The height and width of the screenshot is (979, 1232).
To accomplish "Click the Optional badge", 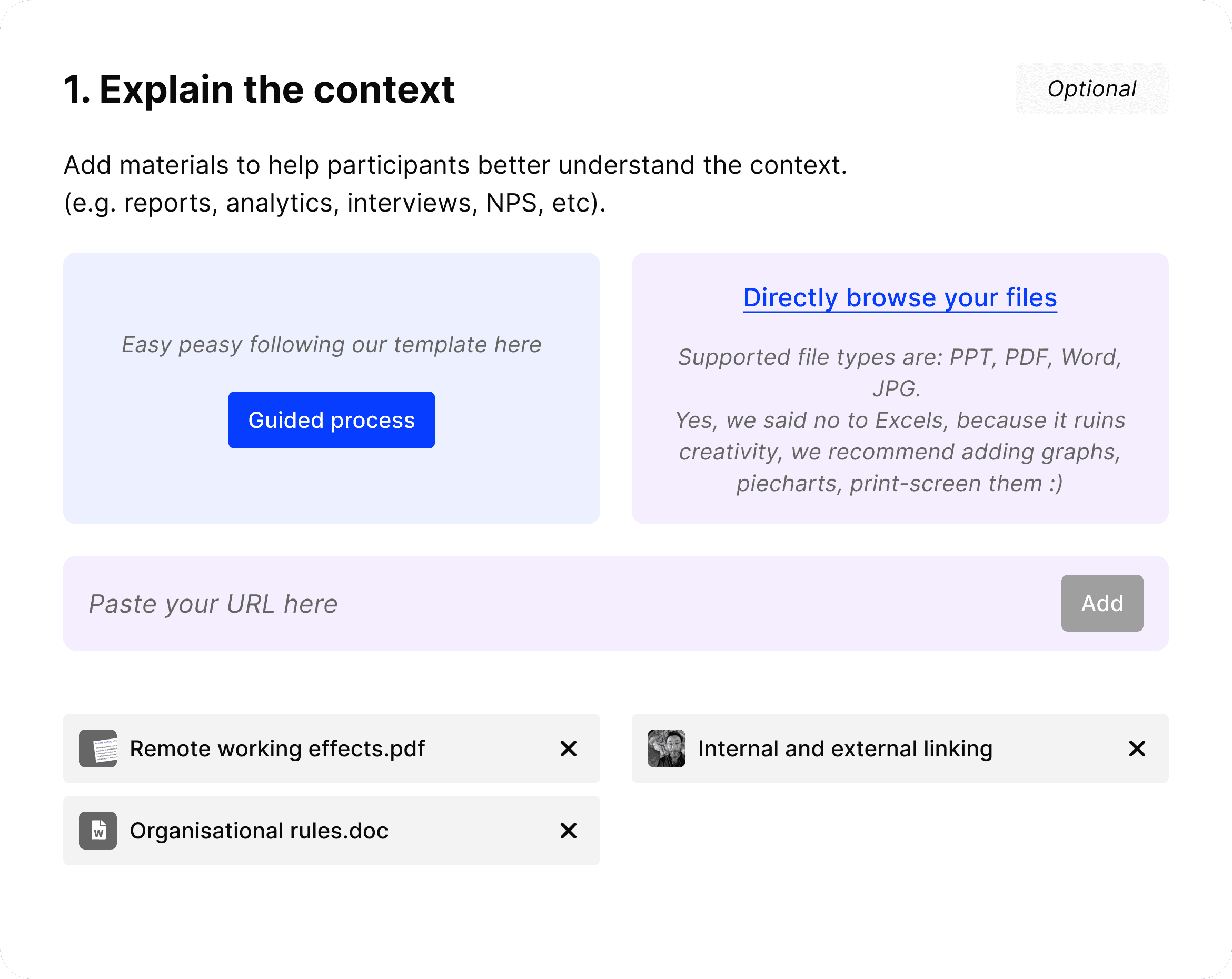I will [x=1091, y=88].
